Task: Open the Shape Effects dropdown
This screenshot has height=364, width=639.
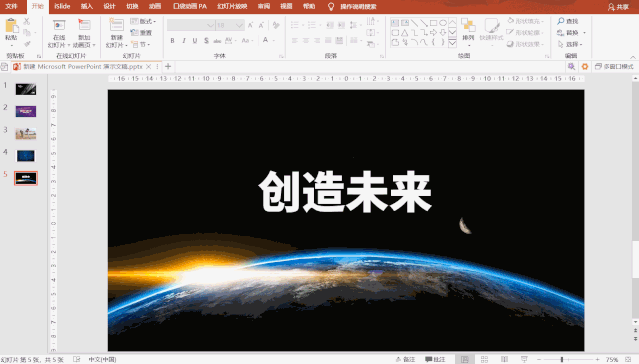Action: (526, 44)
